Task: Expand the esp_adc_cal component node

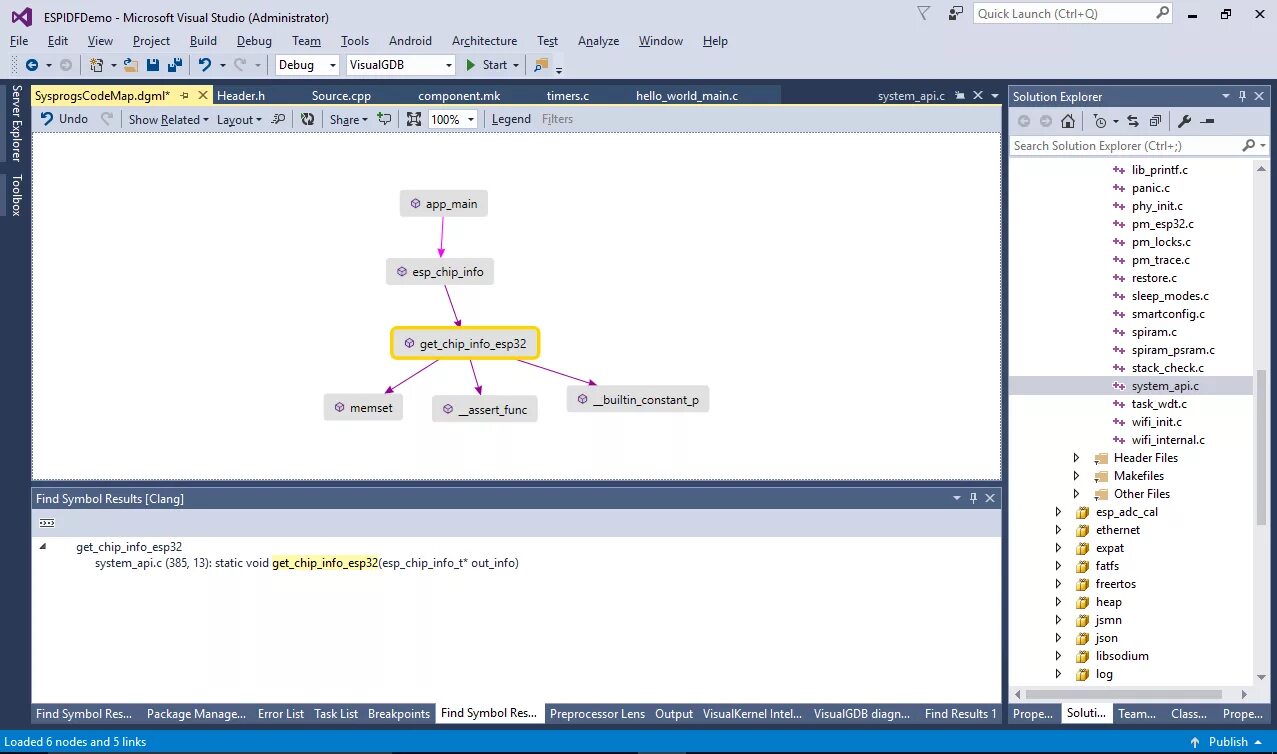Action: tap(1058, 512)
